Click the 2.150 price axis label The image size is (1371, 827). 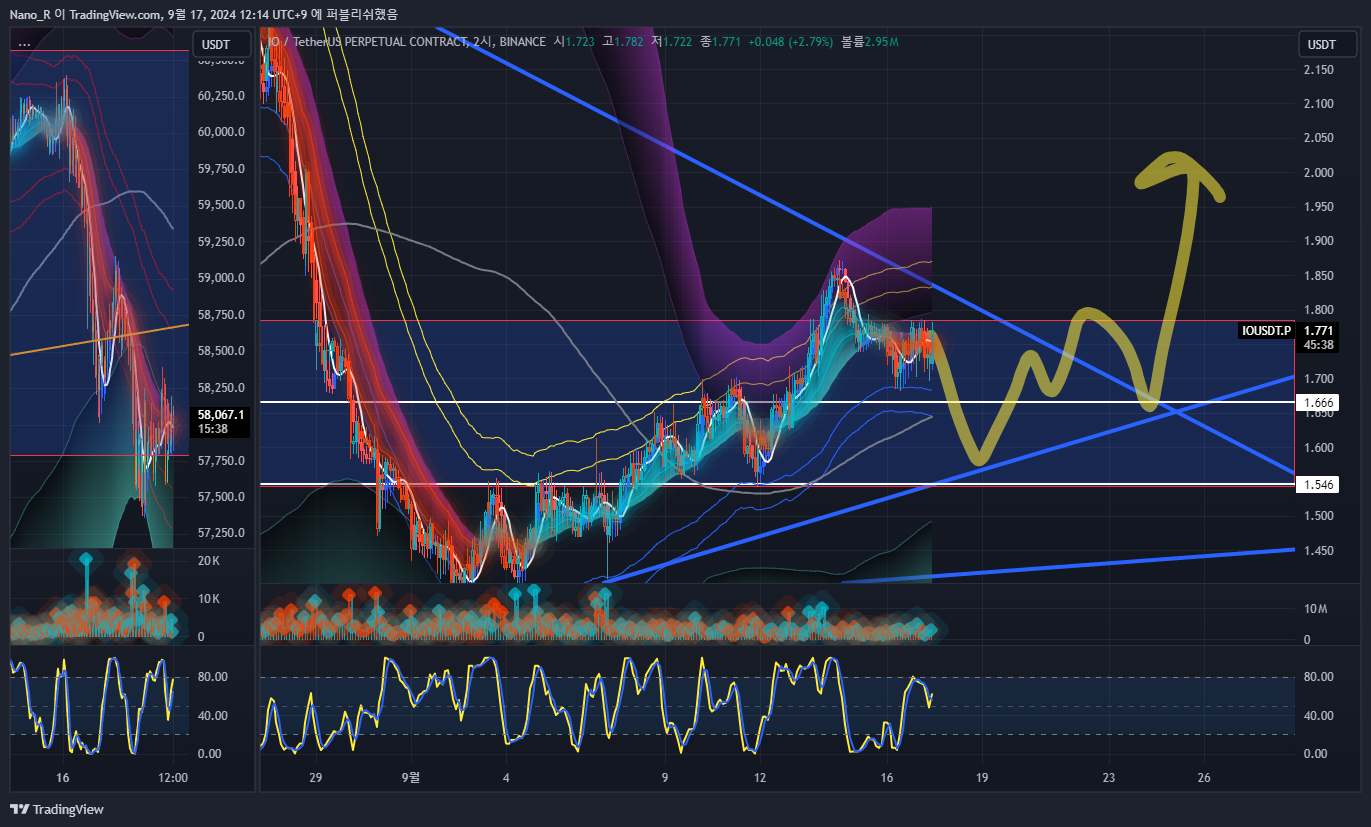point(1319,70)
